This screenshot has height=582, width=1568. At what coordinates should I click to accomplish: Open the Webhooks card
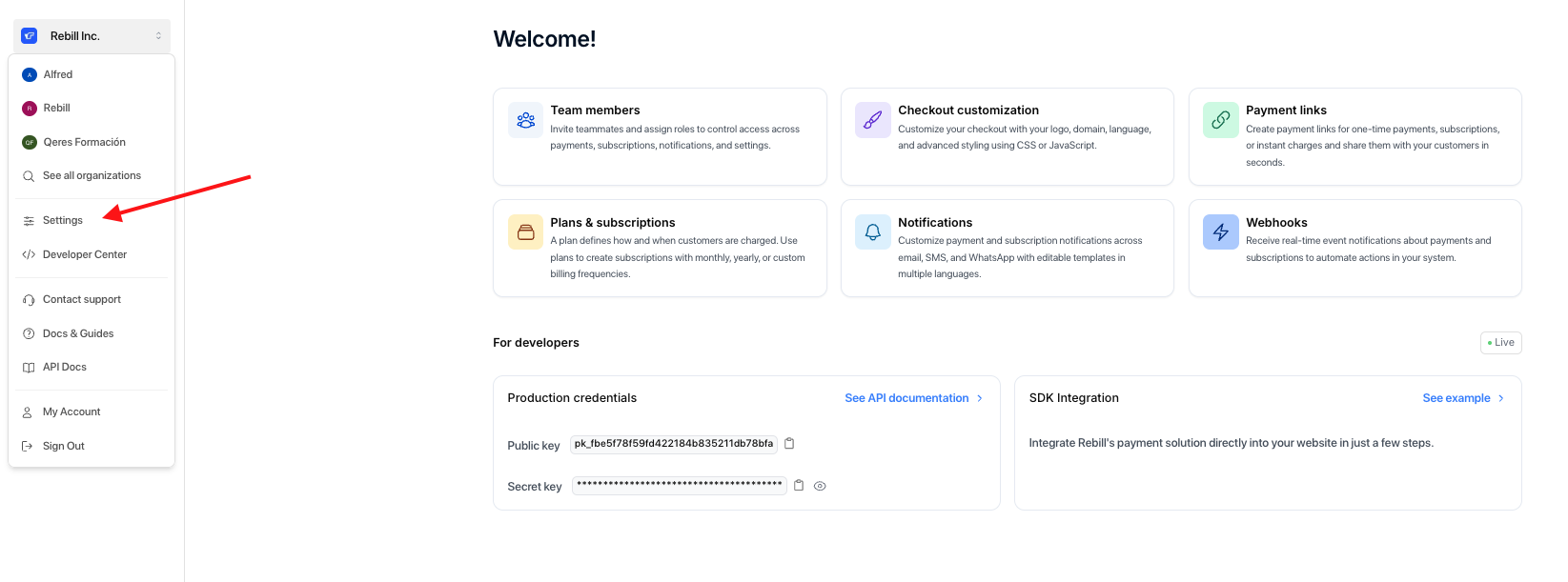click(x=1355, y=248)
